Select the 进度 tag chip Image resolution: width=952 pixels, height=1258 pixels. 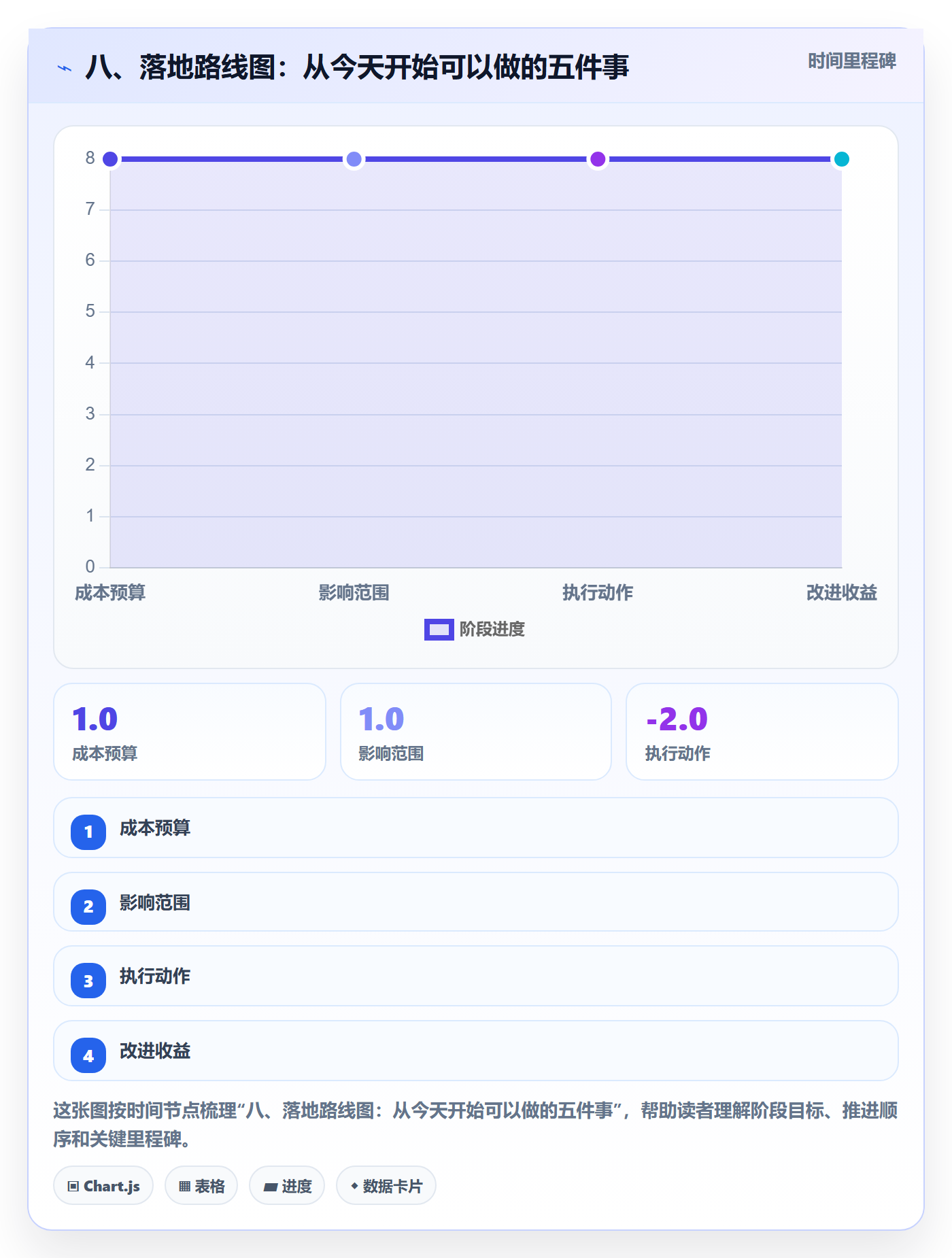(x=287, y=1185)
